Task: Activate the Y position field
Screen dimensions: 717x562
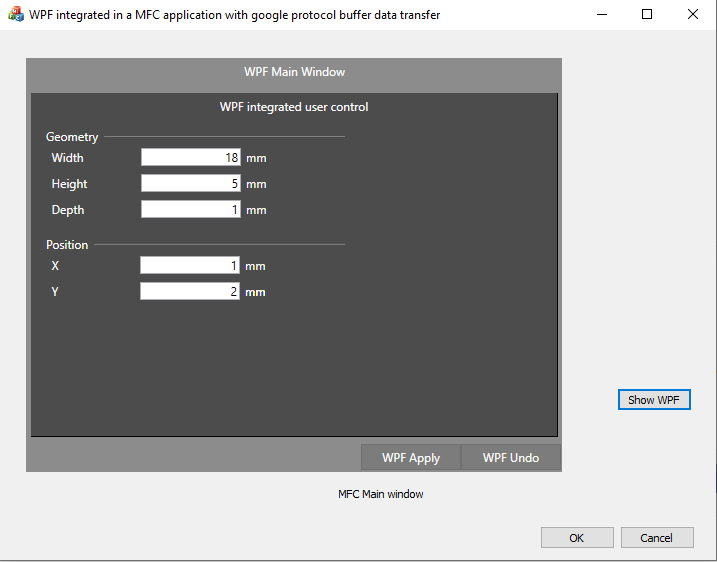Action: coord(190,291)
